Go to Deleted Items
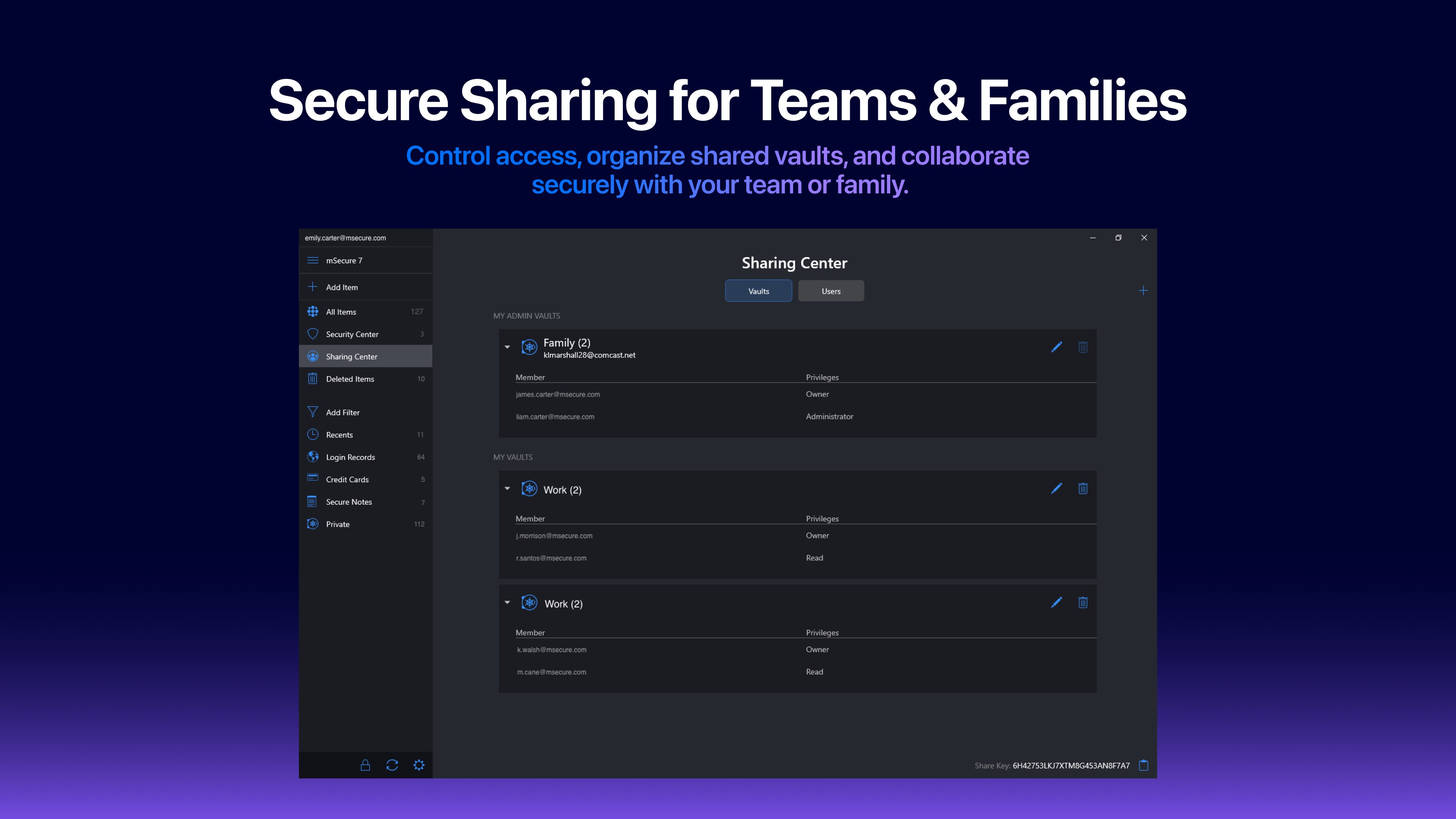This screenshot has width=1456, height=819. 366,379
